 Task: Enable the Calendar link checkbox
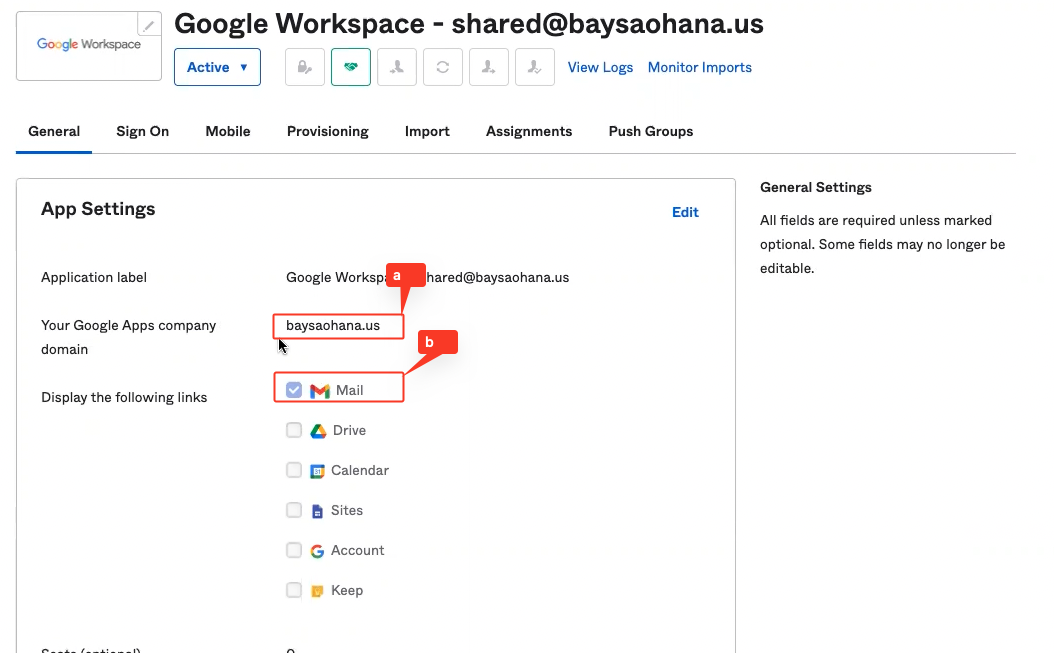294,470
